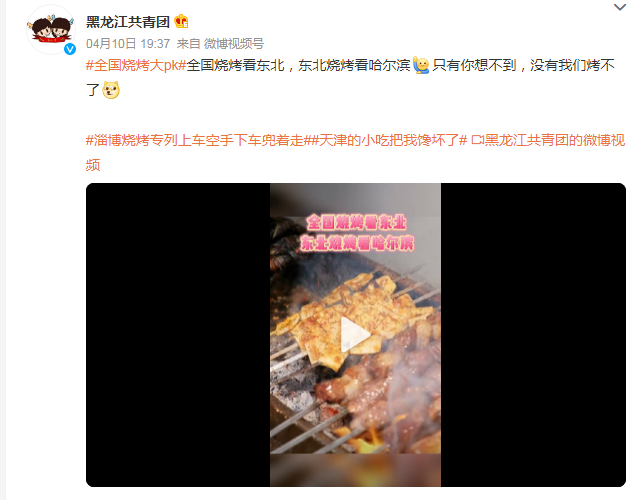Image resolution: width=644 pixels, height=500 pixels.
Task: Click the black left area of video player
Action: 178,335
